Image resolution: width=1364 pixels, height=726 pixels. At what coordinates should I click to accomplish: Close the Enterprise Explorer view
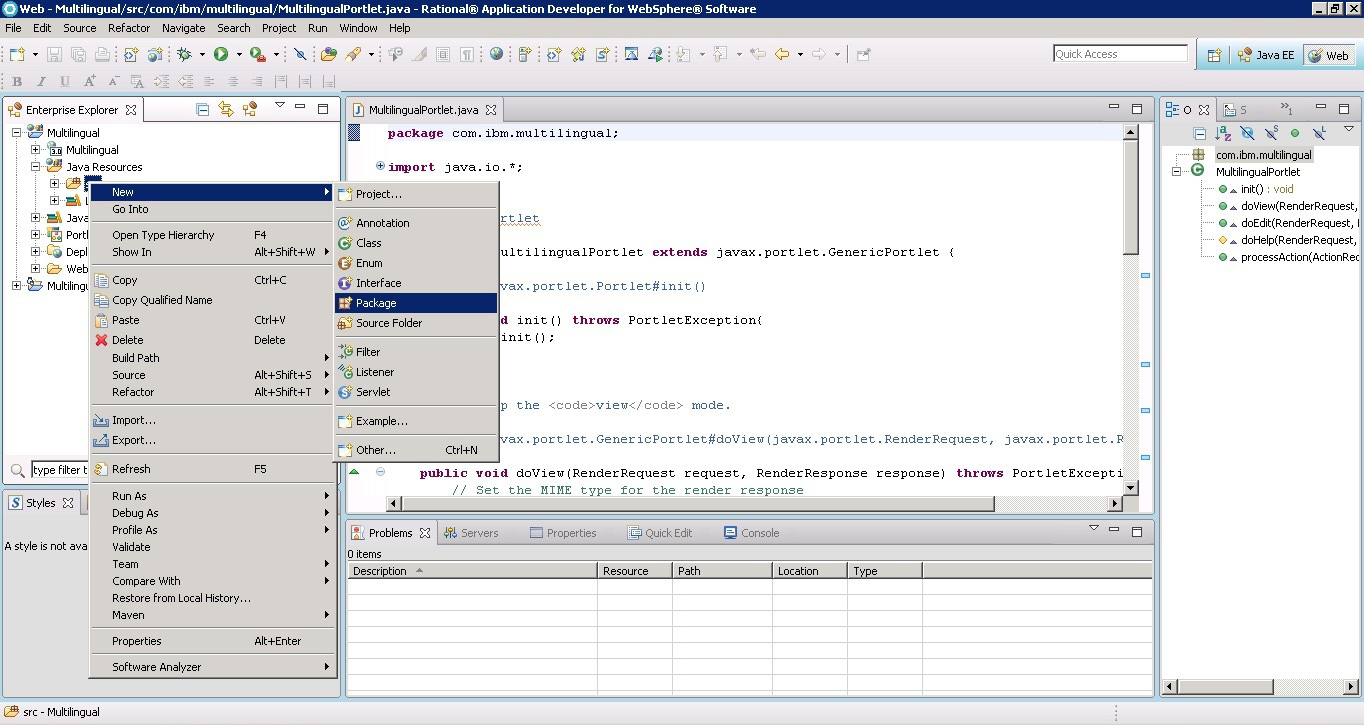tap(131, 110)
